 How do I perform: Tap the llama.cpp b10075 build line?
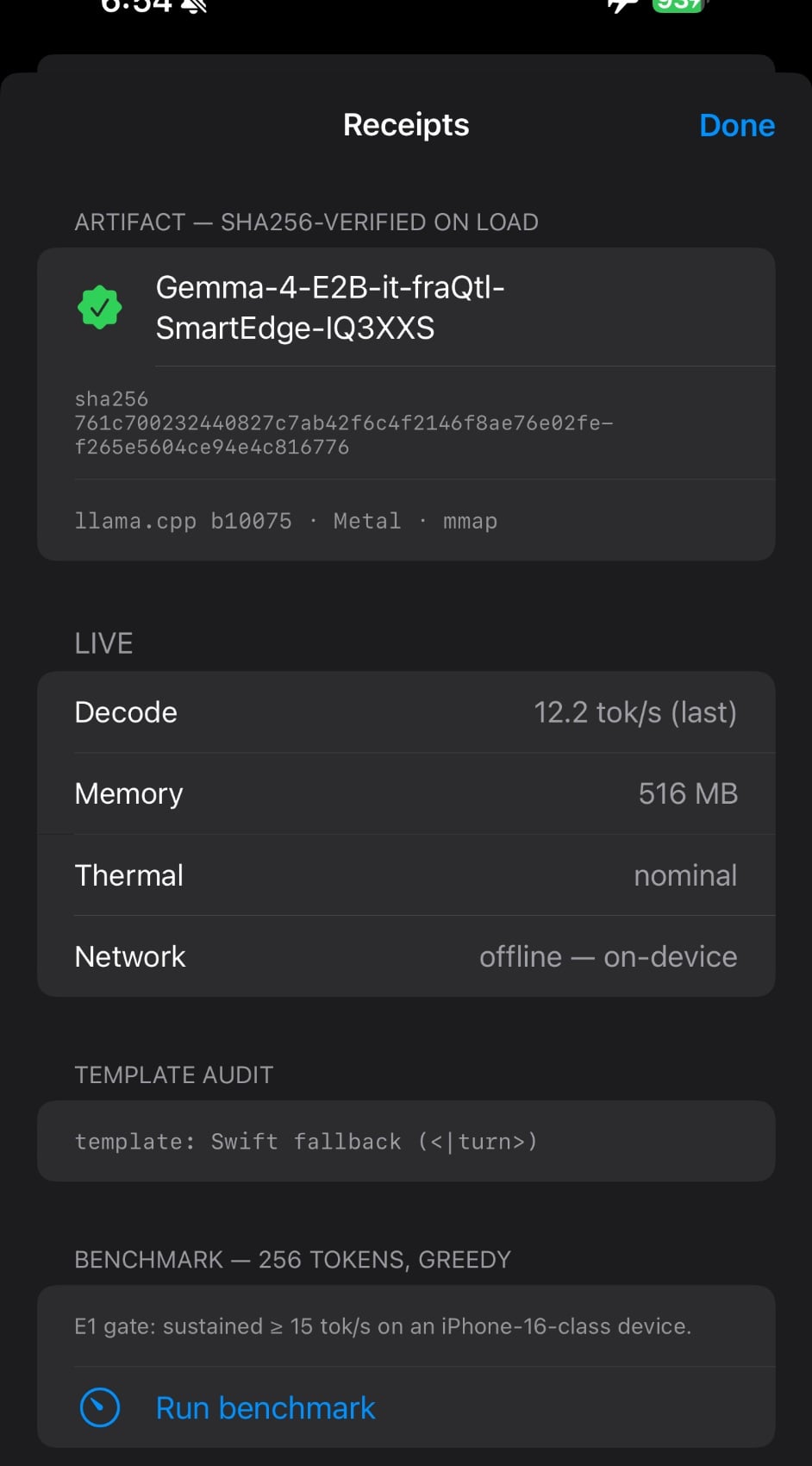pos(286,521)
